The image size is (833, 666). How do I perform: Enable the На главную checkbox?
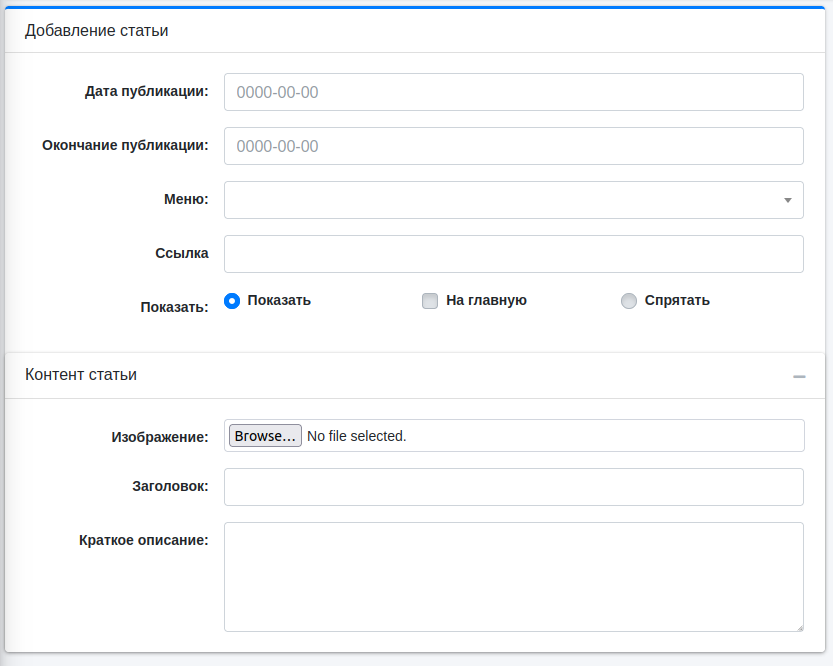pos(430,301)
